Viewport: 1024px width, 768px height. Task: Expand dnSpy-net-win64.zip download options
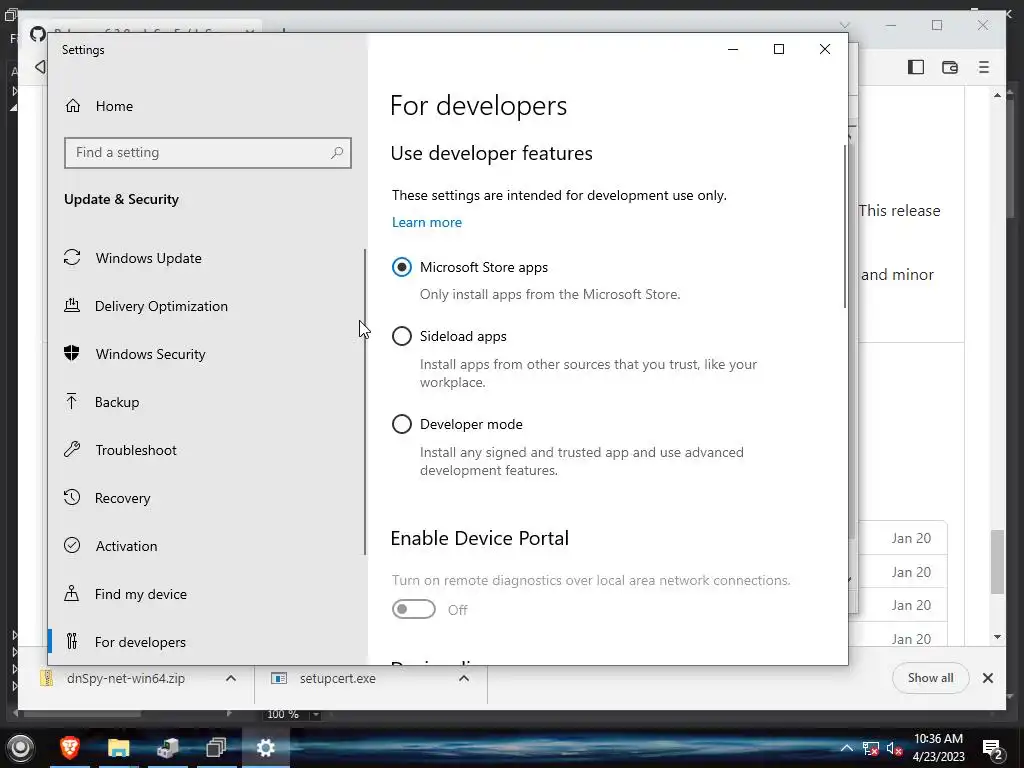click(231, 679)
